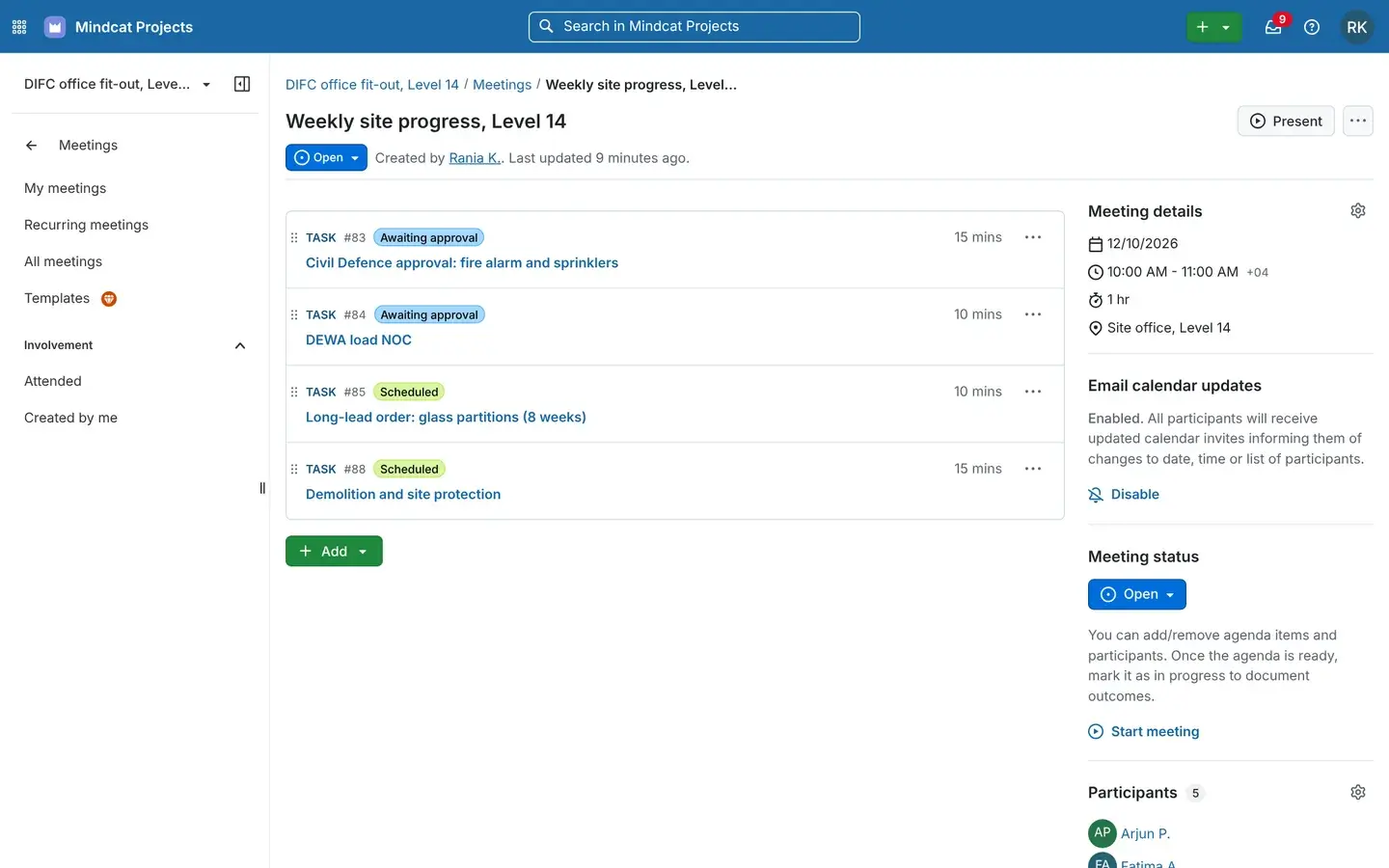Change Meeting status Open dropdown
The height and width of the screenshot is (868, 1389).
(1137, 594)
